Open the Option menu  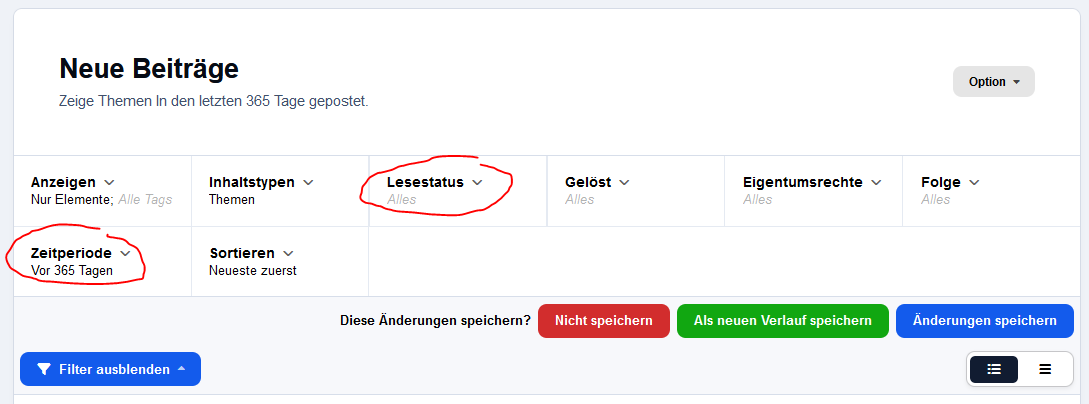[994, 81]
